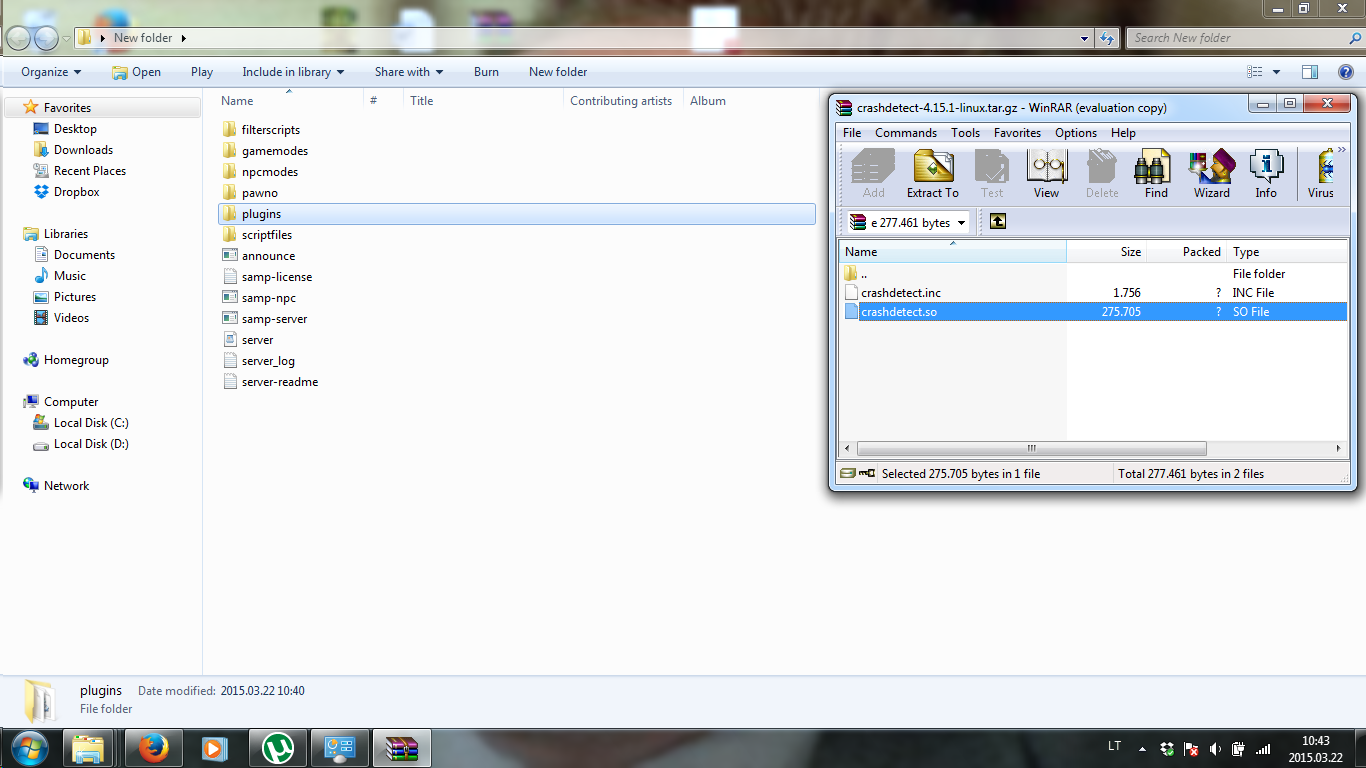Viewport: 1366px width, 768px height.
Task: Click the network signal tray icon
Action: [x=1263, y=748]
